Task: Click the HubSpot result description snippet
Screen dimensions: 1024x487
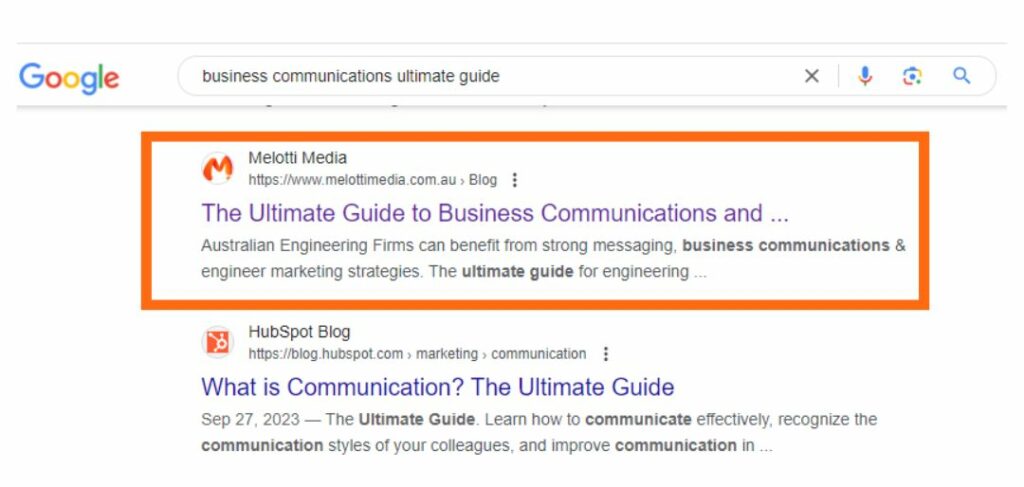Action: [x=539, y=432]
